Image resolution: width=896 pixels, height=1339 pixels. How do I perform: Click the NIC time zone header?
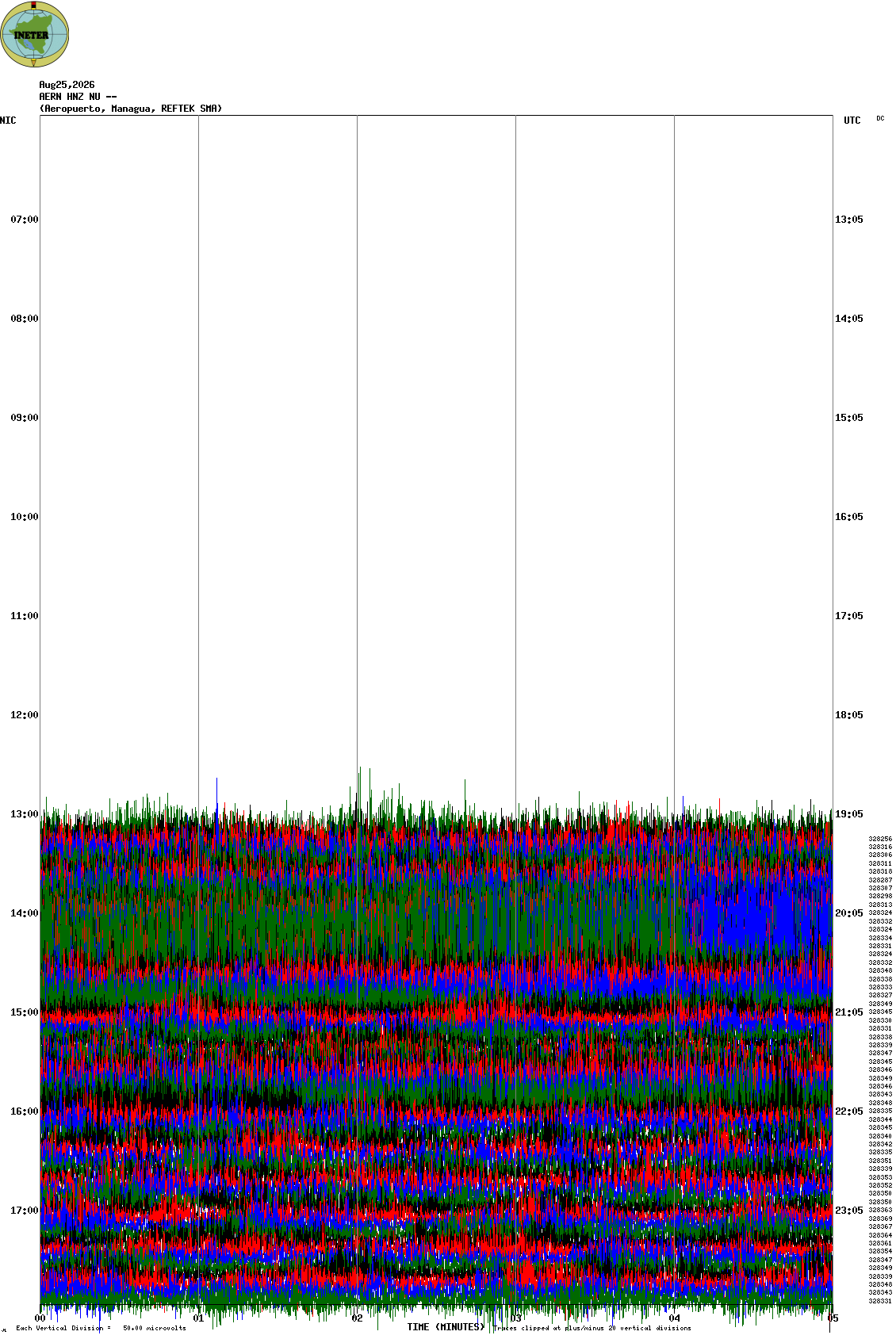tap(8, 121)
